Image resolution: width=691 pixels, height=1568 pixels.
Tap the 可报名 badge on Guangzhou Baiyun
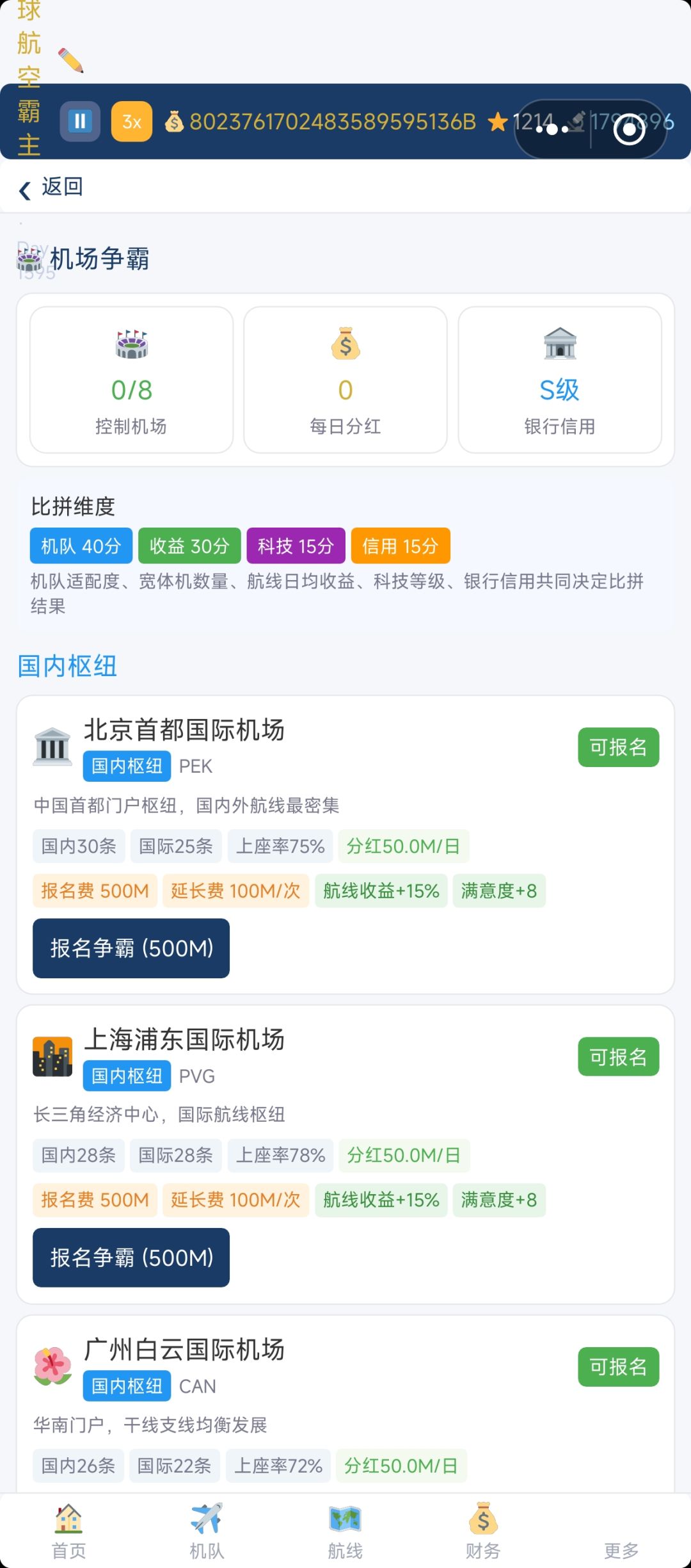click(619, 1366)
